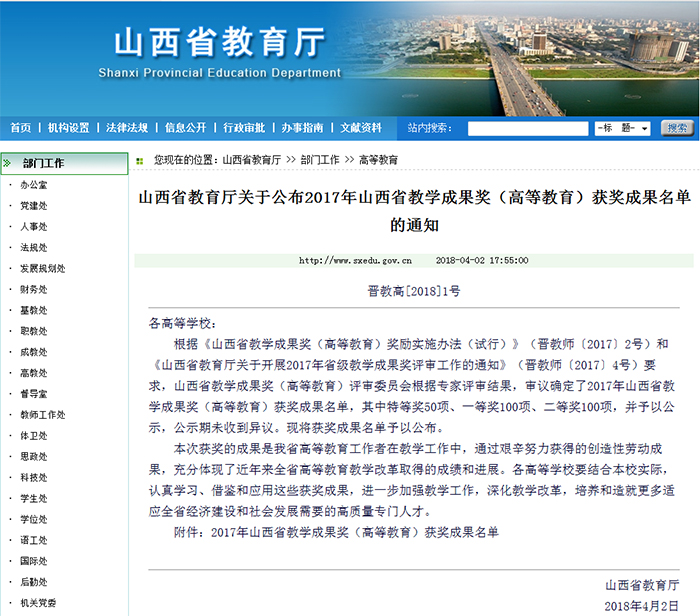The image size is (700, 616).
Task: Go to 法律法规 in the navigation bar
Action: 127,128
